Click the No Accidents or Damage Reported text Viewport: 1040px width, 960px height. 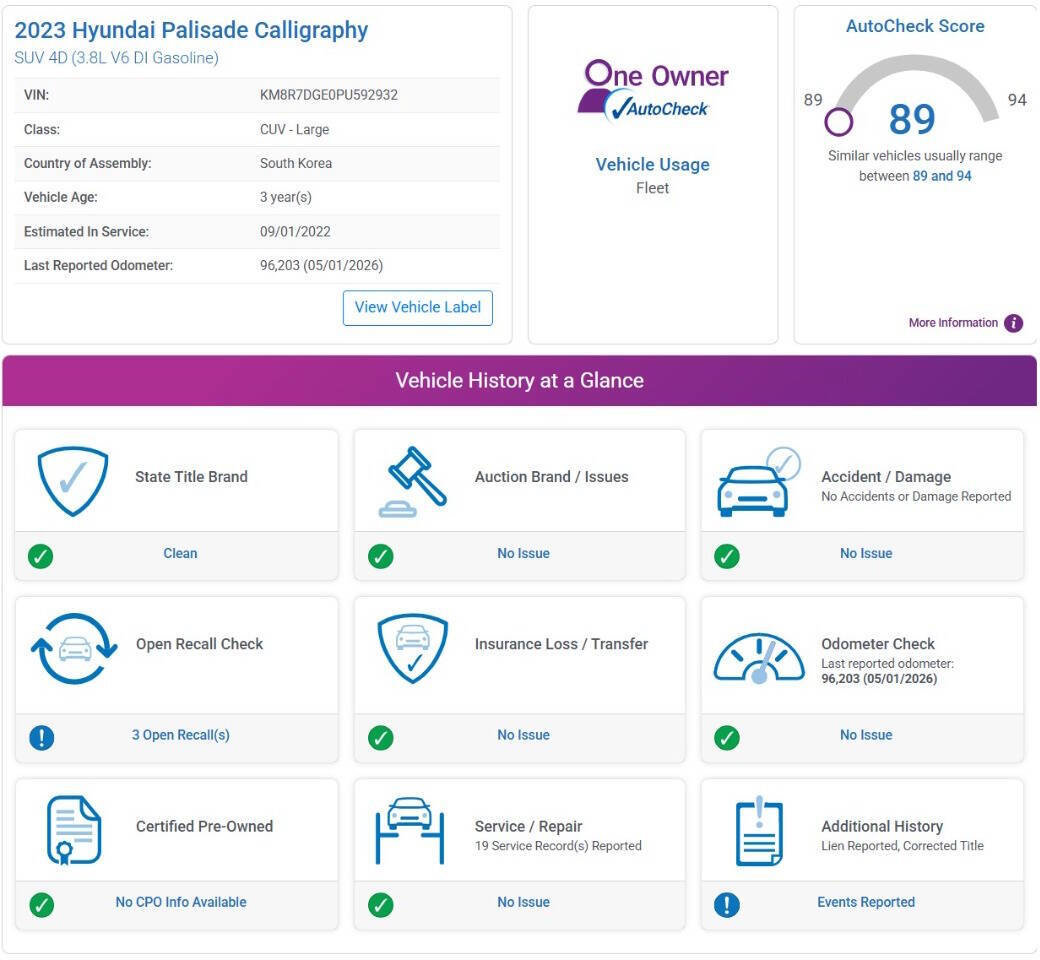tap(916, 496)
